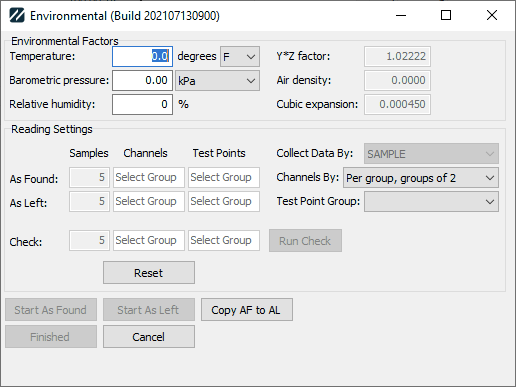Select As Left Test Points group field
Screen dimensions: 516x387
224,201
